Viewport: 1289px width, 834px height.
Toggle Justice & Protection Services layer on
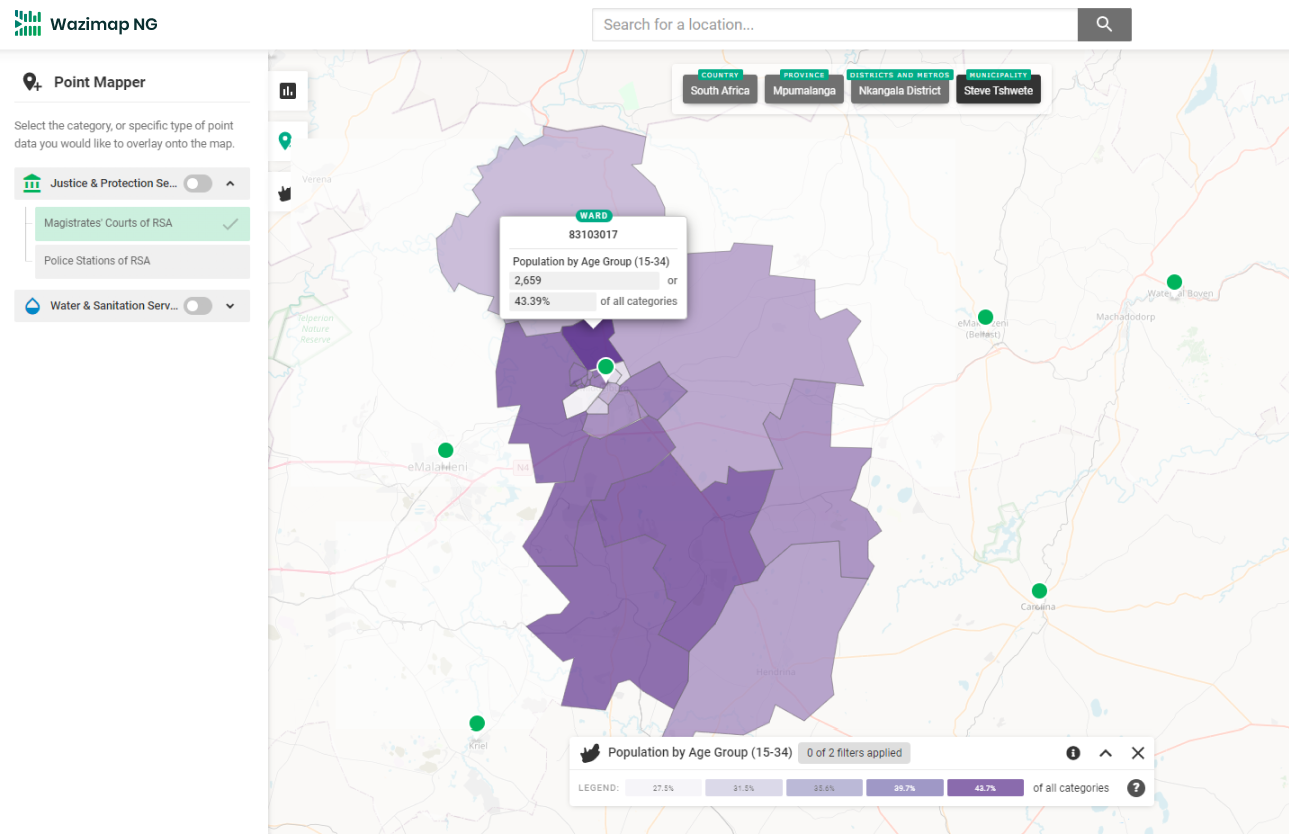(x=198, y=183)
